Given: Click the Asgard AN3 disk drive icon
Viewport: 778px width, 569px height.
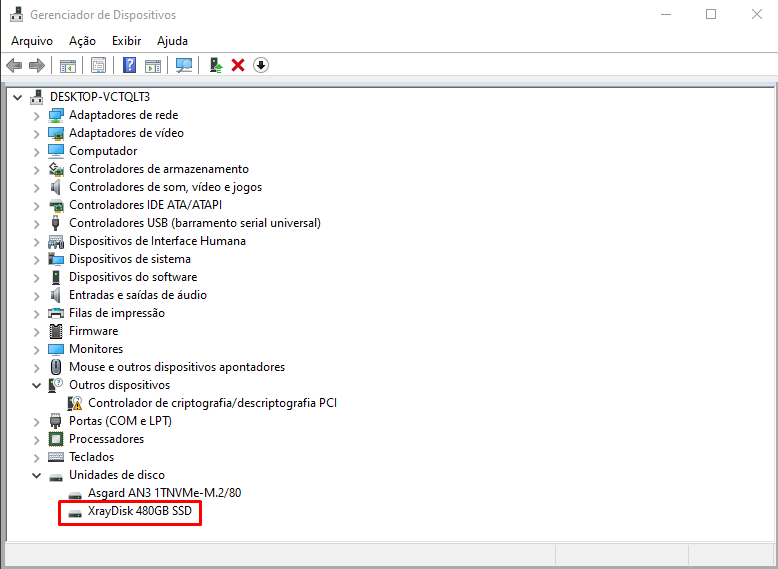Looking at the screenshot, I should coord(75,495).
